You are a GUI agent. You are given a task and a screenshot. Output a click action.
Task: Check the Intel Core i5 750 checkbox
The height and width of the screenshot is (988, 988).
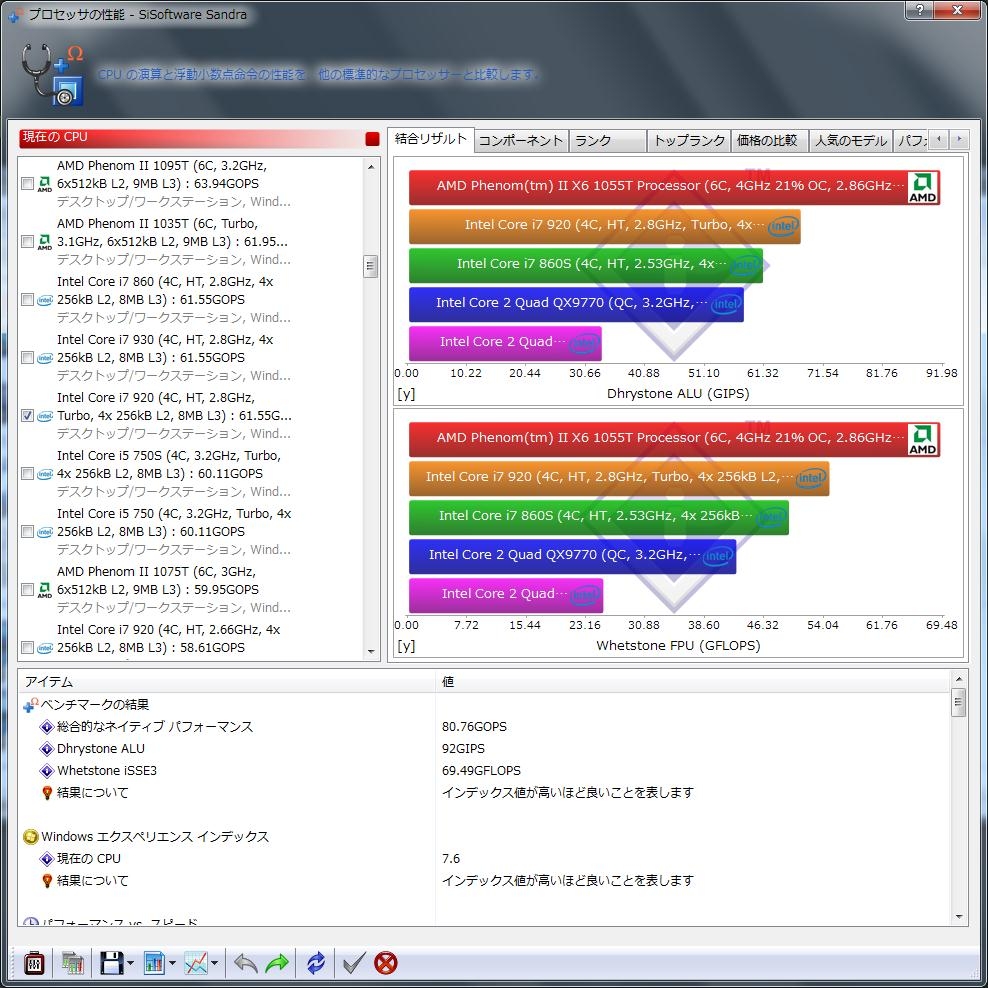(27, 531)
